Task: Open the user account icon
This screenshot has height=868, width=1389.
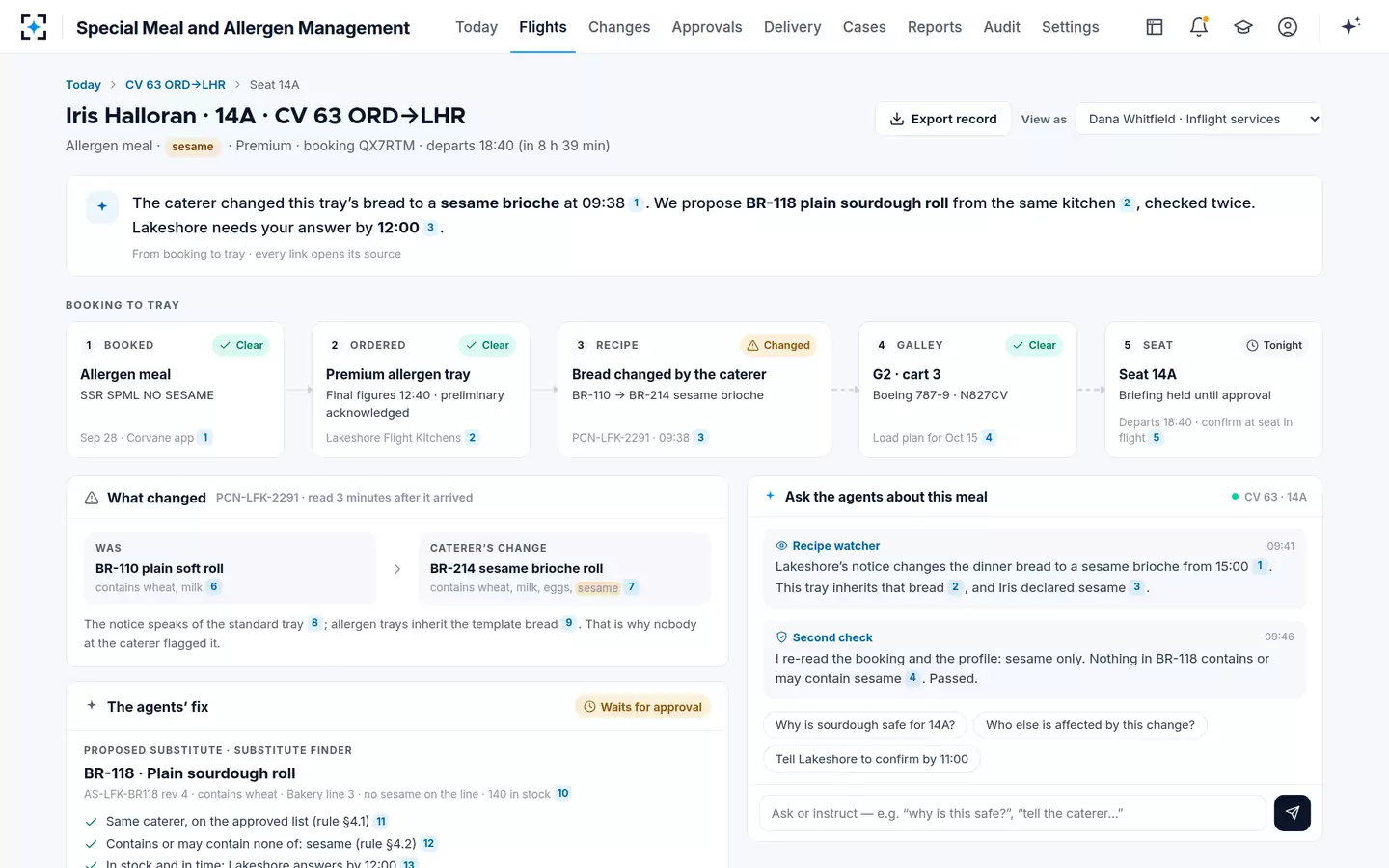Action: (1288, 27)
